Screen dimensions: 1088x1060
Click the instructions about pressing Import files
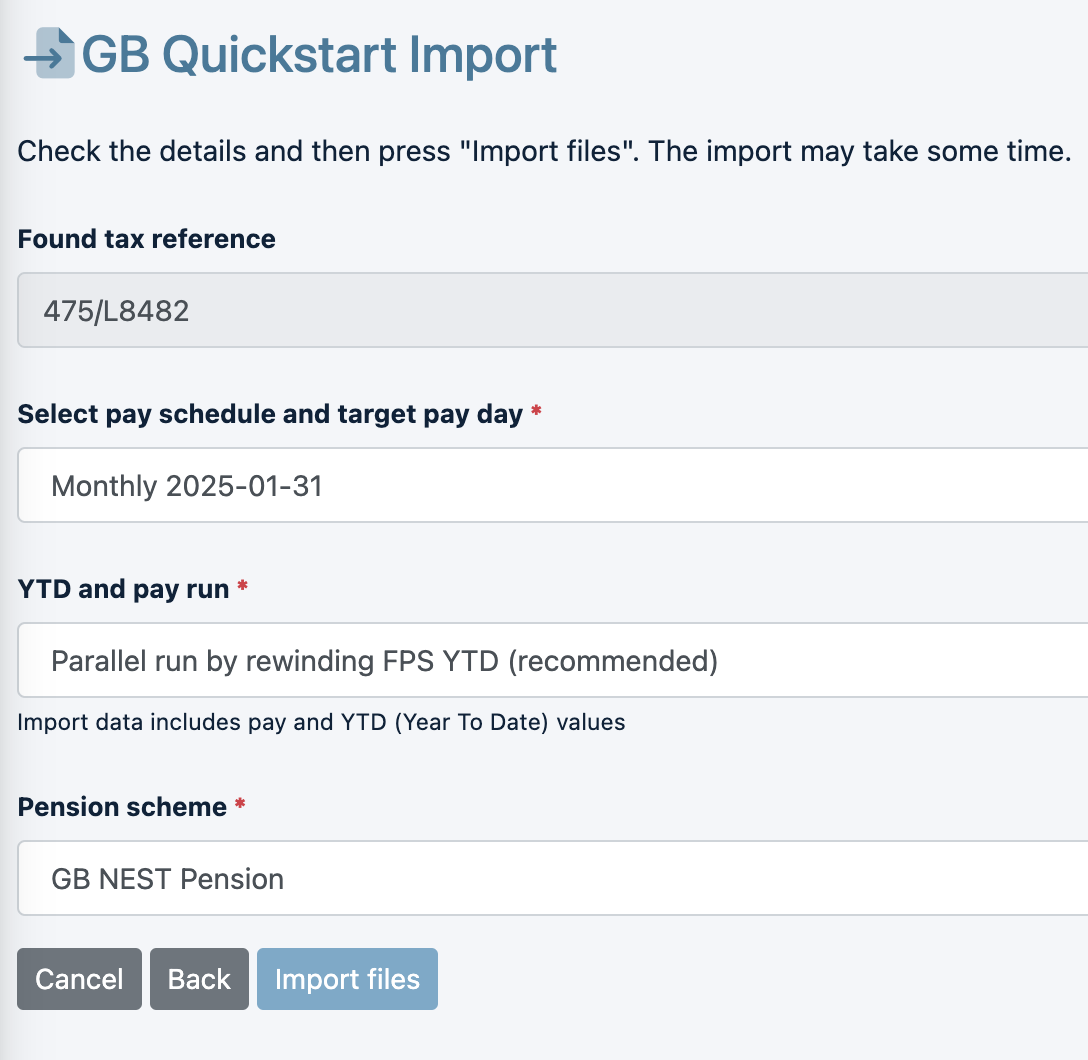(x=543, y=151)
